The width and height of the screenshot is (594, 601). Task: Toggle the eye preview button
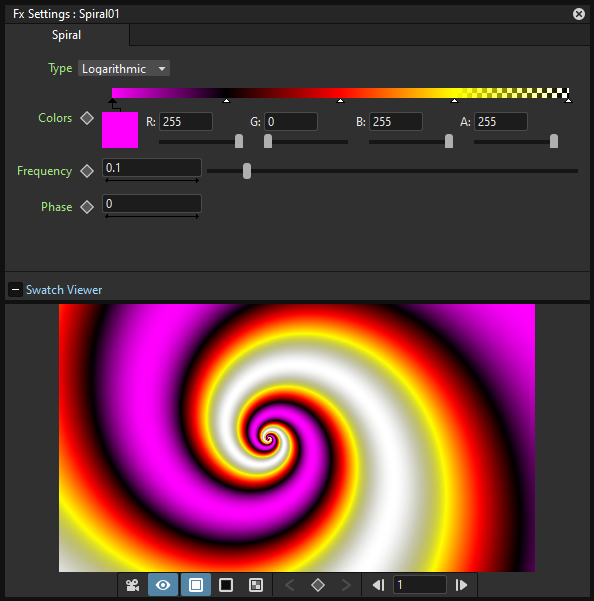(x=163, y=585)
